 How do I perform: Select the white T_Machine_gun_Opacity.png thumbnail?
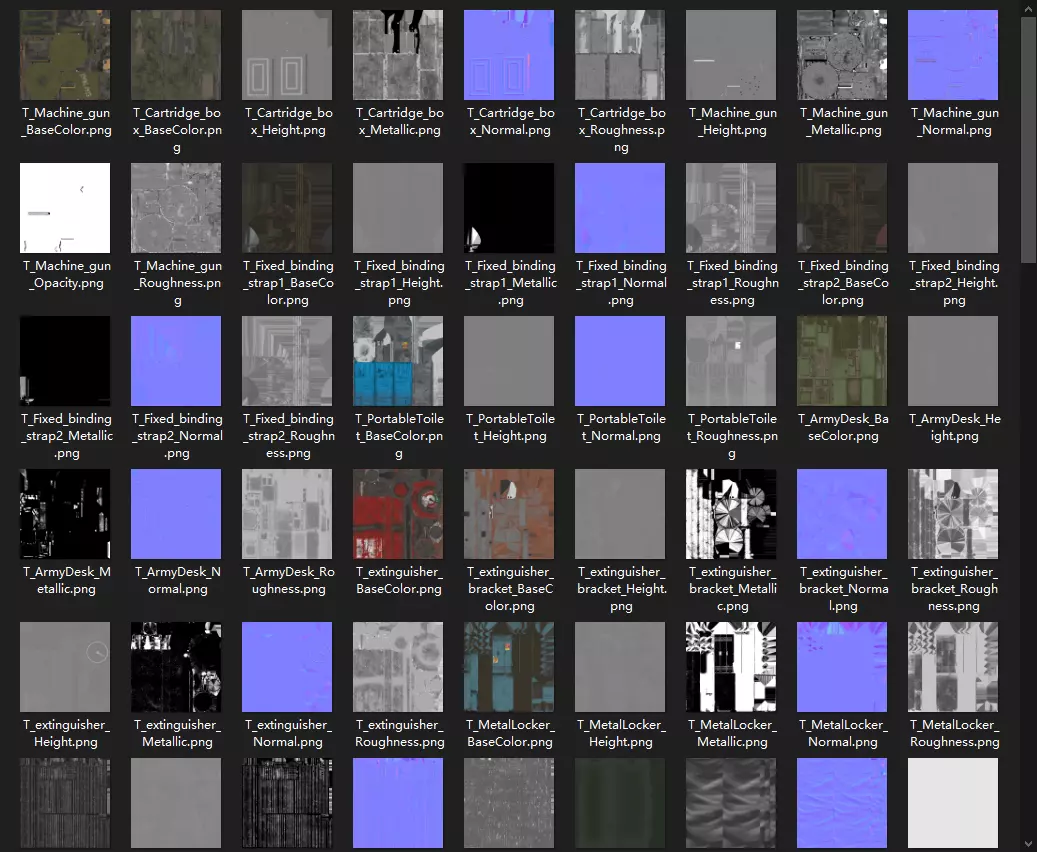click(65, 208)
